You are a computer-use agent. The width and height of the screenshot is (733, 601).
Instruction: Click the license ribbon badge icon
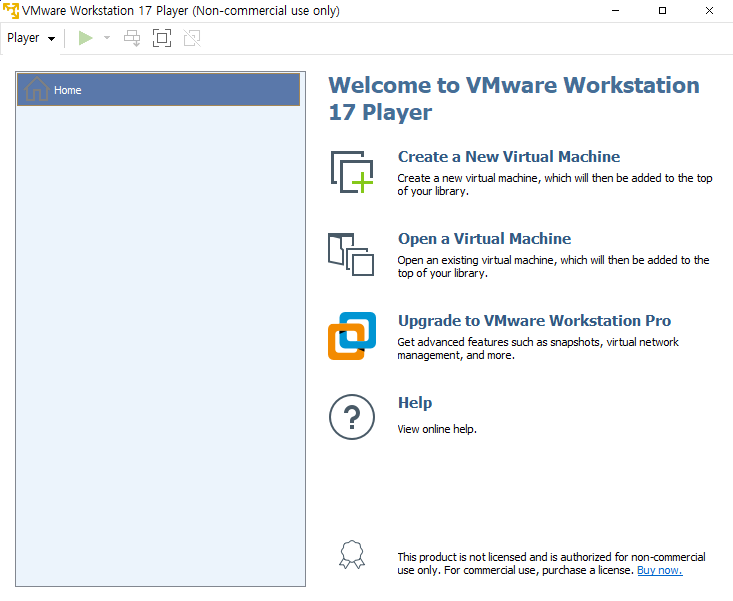(x=352, y=555)
